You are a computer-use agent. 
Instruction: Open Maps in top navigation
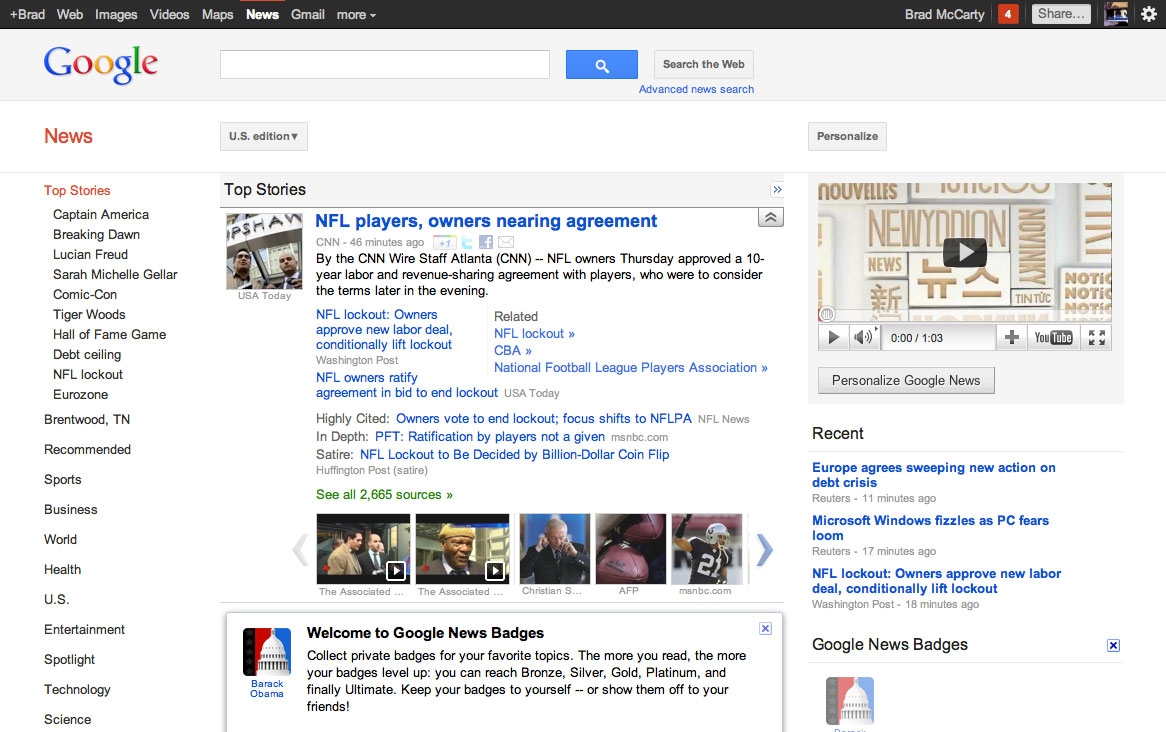point(217,14)
